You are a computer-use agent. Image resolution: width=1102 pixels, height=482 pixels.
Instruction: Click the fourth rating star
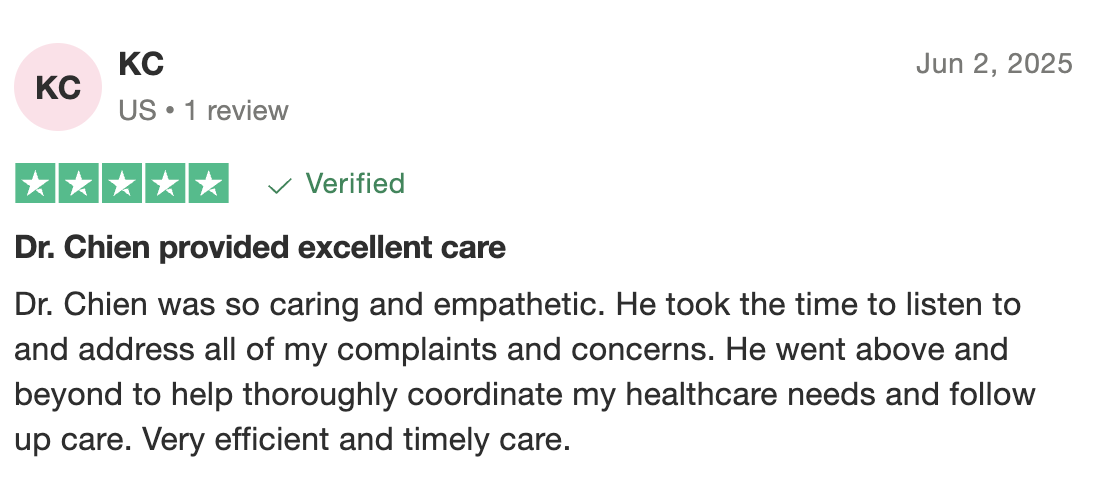[x=165, y=184]
